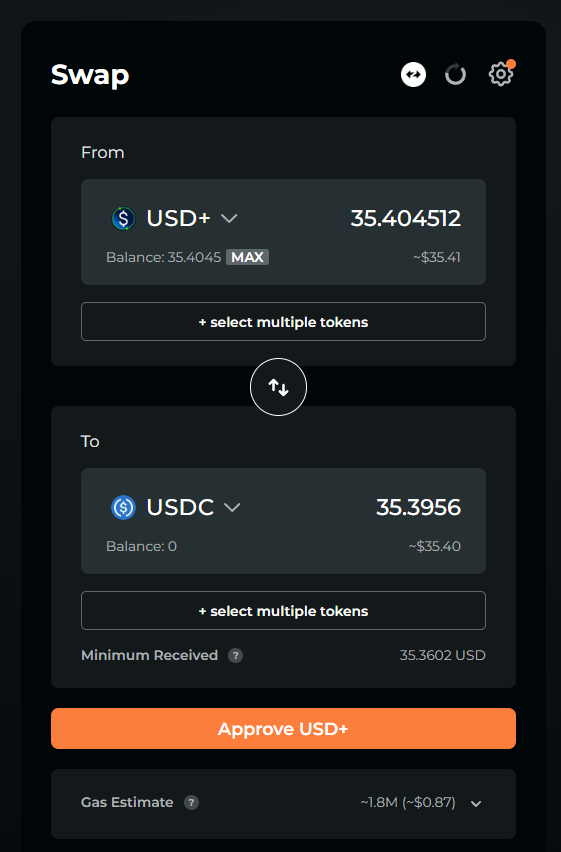This screenshot has width=561, height=852.
Task: Click the To amount field 35.3956
Action: point(419,508)
